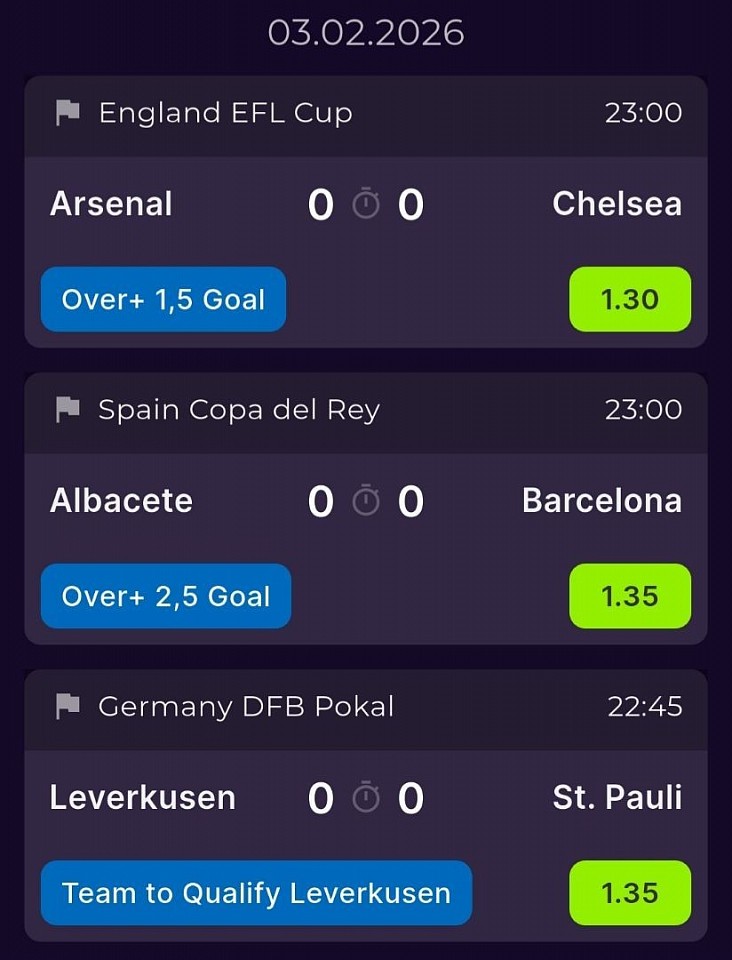This screenshot has width=732, height=960.
Task: Tap the 1.30 odds on Arsenal match
Action: 630,299
